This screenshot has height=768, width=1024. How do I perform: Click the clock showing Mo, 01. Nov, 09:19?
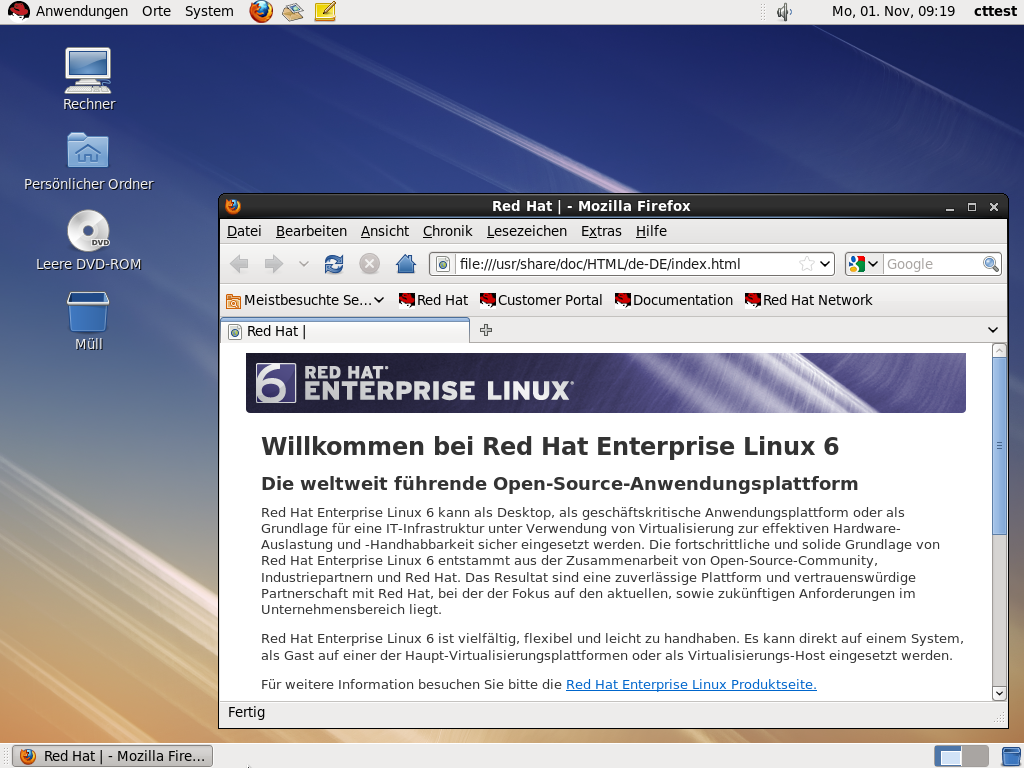[x=893, y=11]
